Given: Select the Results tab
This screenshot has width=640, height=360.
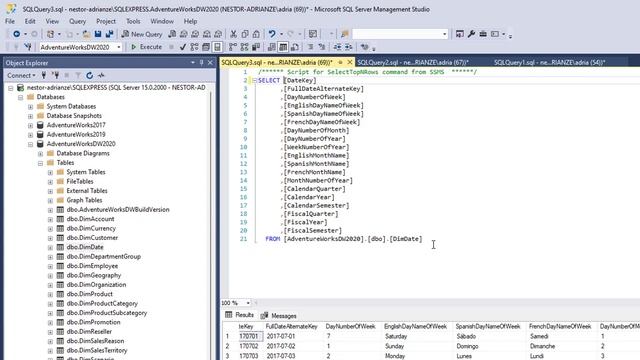Looking at the screenshot, I should pos(240,315).
